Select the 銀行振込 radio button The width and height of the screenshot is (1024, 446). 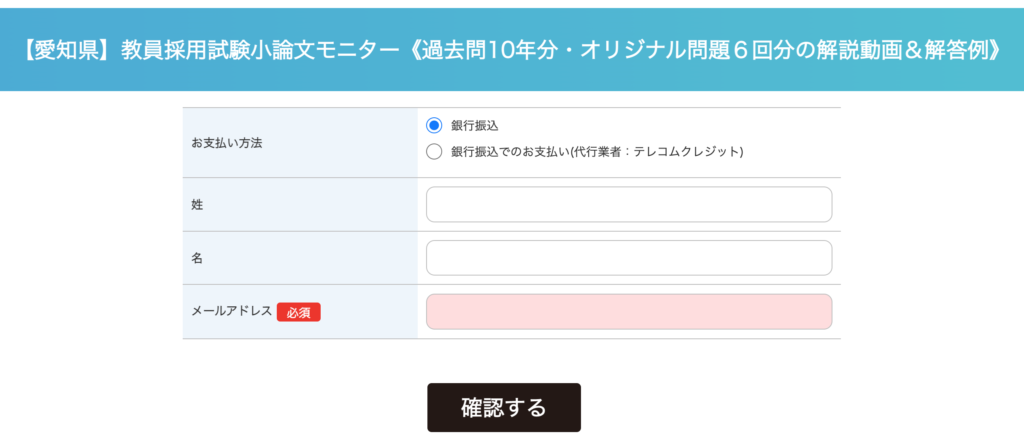[434, 125]
